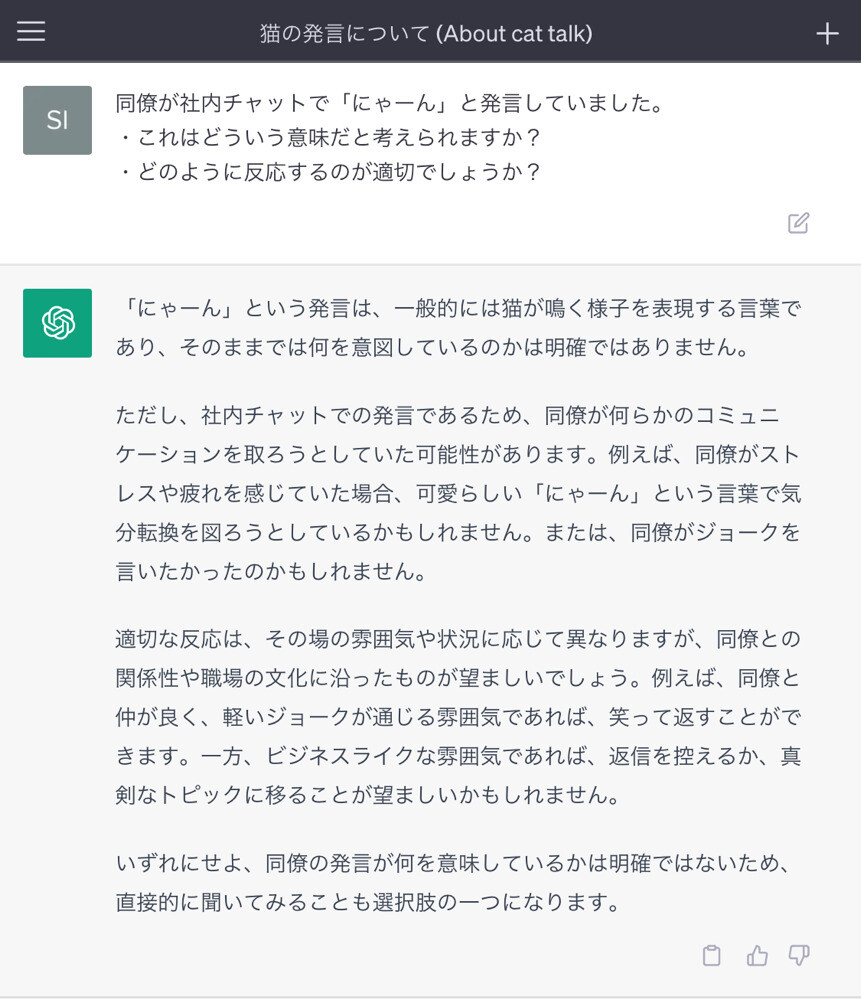Click the response paragraph starting 適切な反応は

(x=458, y=716)
